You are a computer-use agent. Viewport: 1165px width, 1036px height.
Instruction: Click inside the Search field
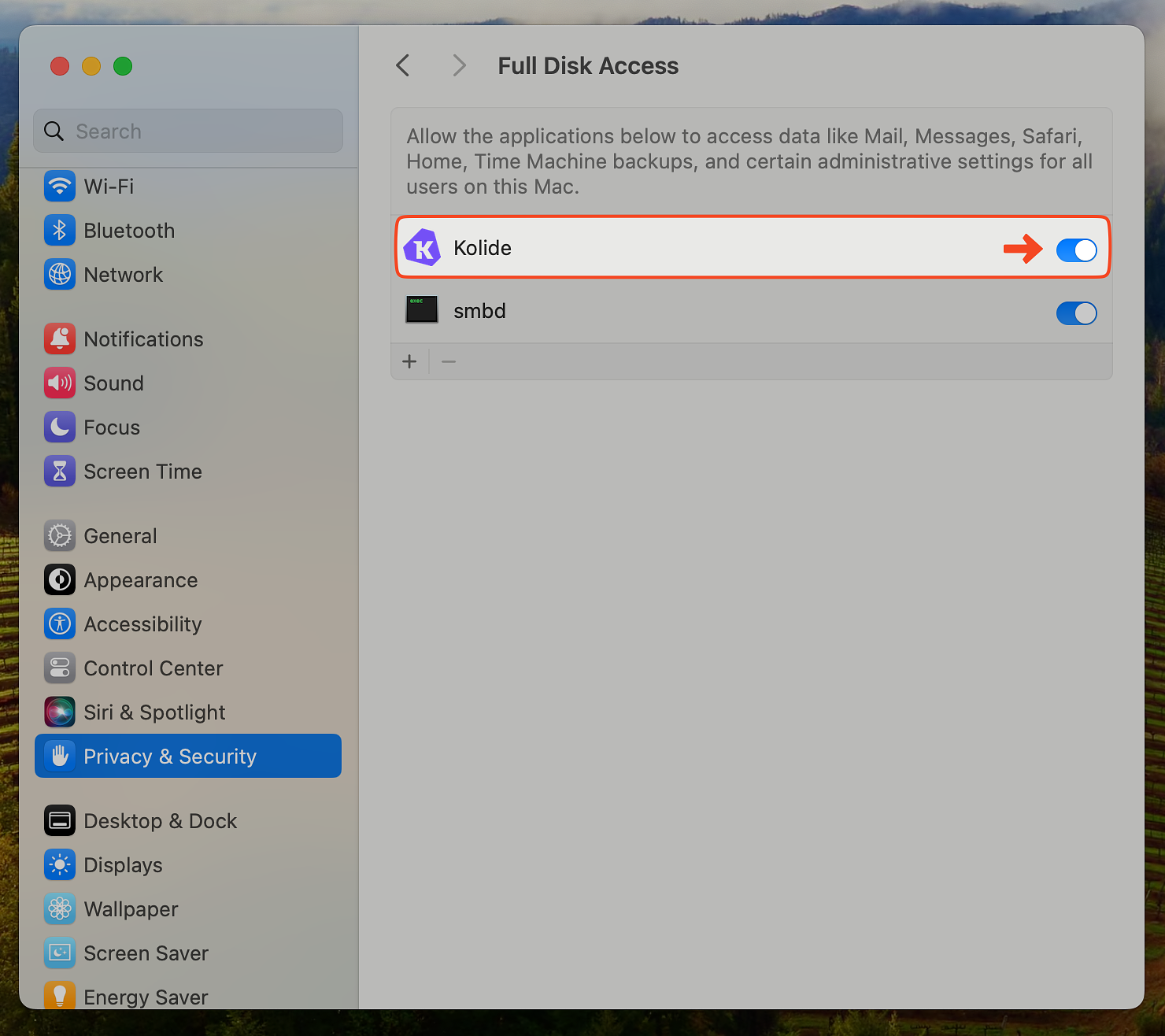coord(187,131)
